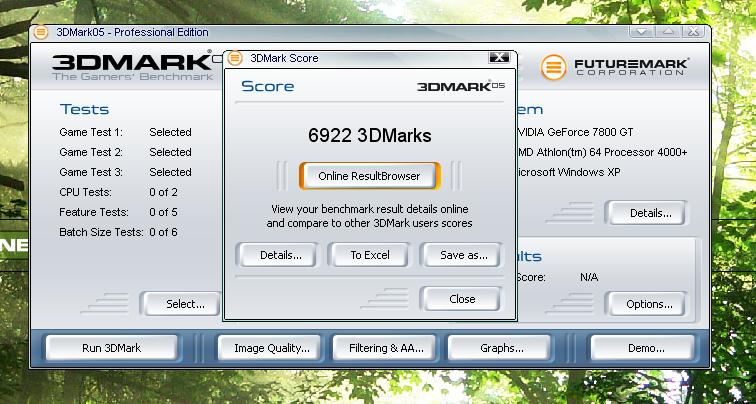The height and width of the screenshot is (404, 756).
Task: Click the orange icon in the 3DMark Score dialog title bar
Action: click(235, 58)
